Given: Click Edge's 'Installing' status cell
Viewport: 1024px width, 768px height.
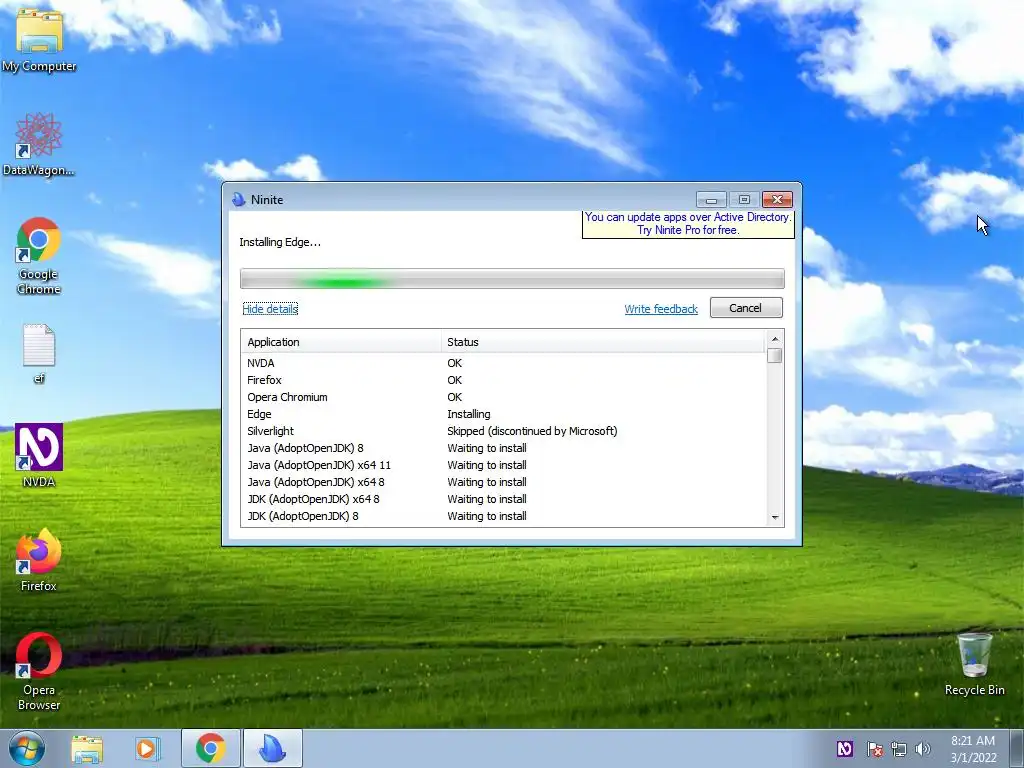Looking at the screenshot, I should pos(469,414).
